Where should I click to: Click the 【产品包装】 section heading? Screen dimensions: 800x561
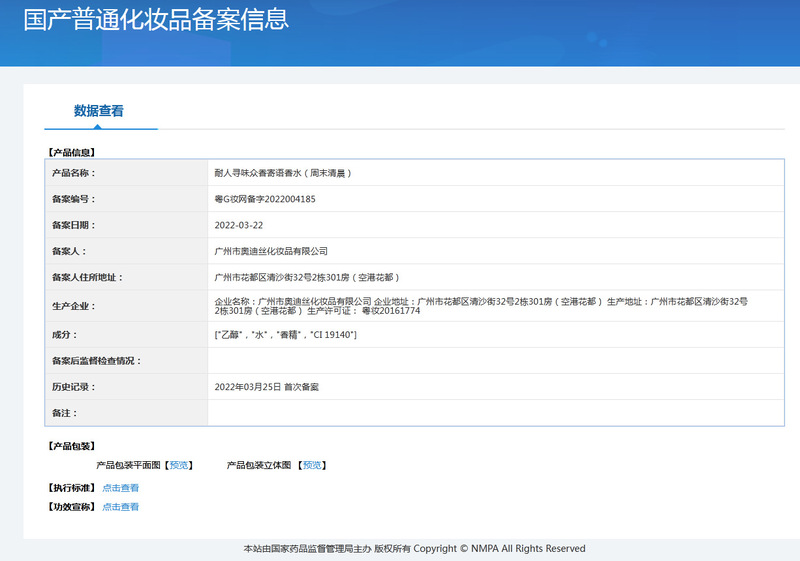[71, 446]
